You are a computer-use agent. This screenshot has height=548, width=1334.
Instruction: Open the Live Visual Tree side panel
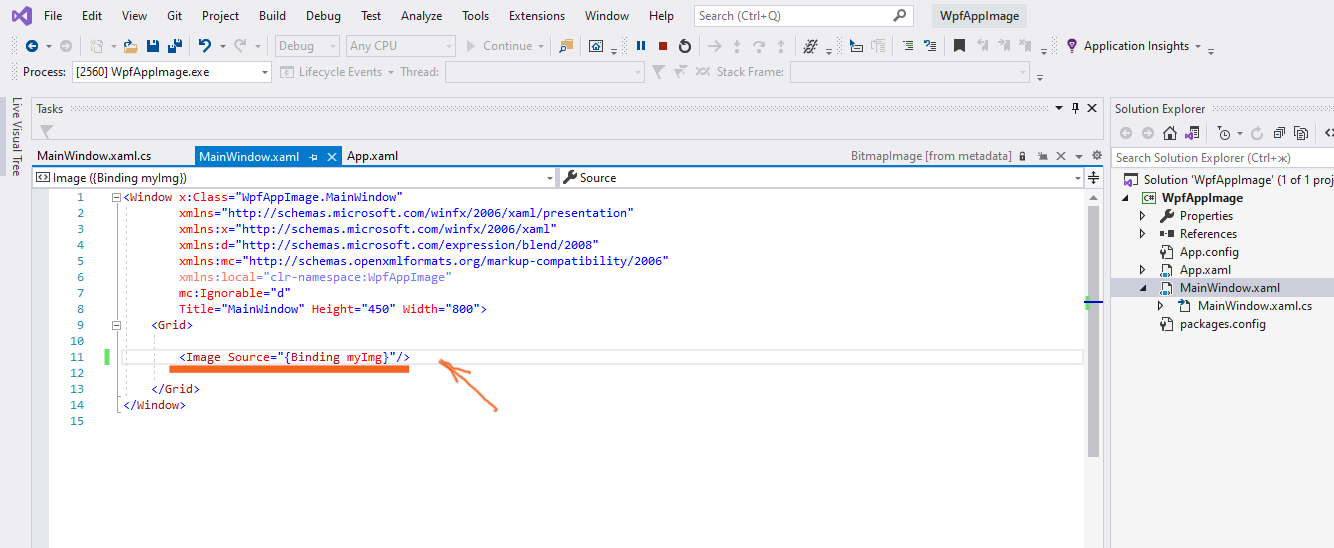click(x=16, y=137)
